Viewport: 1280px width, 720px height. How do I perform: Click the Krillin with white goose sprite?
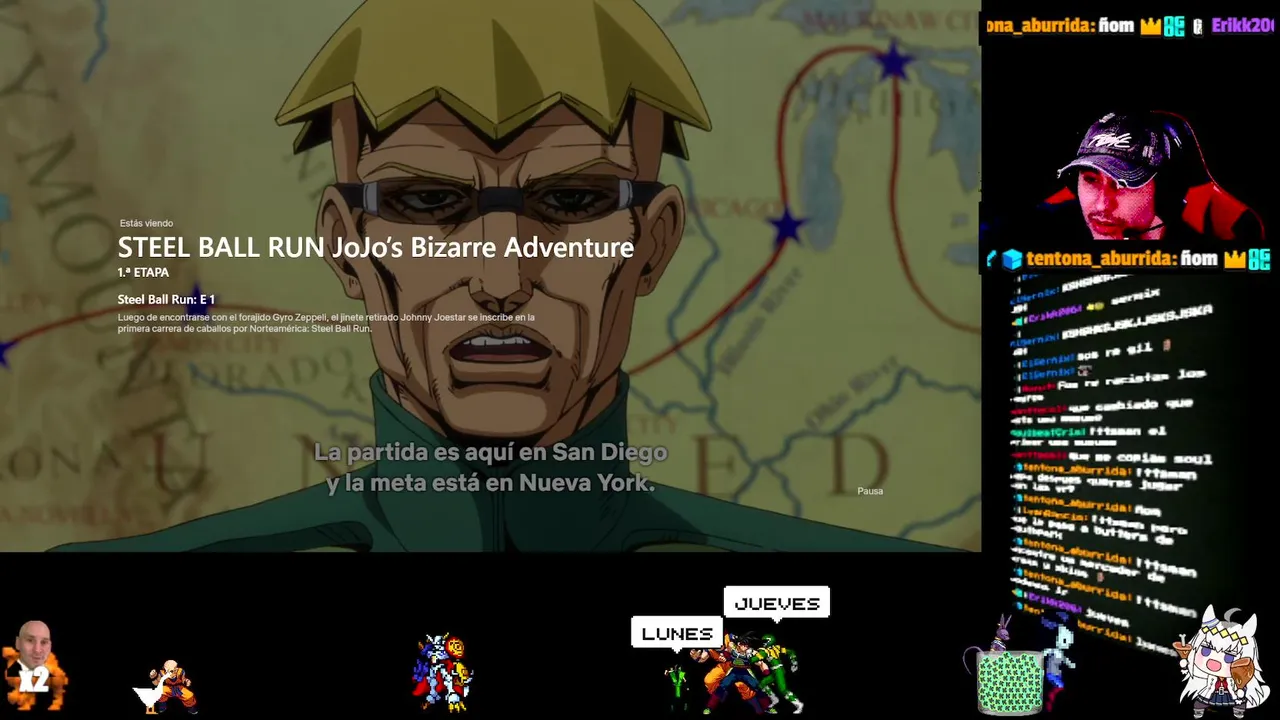(x=167, y=687)
